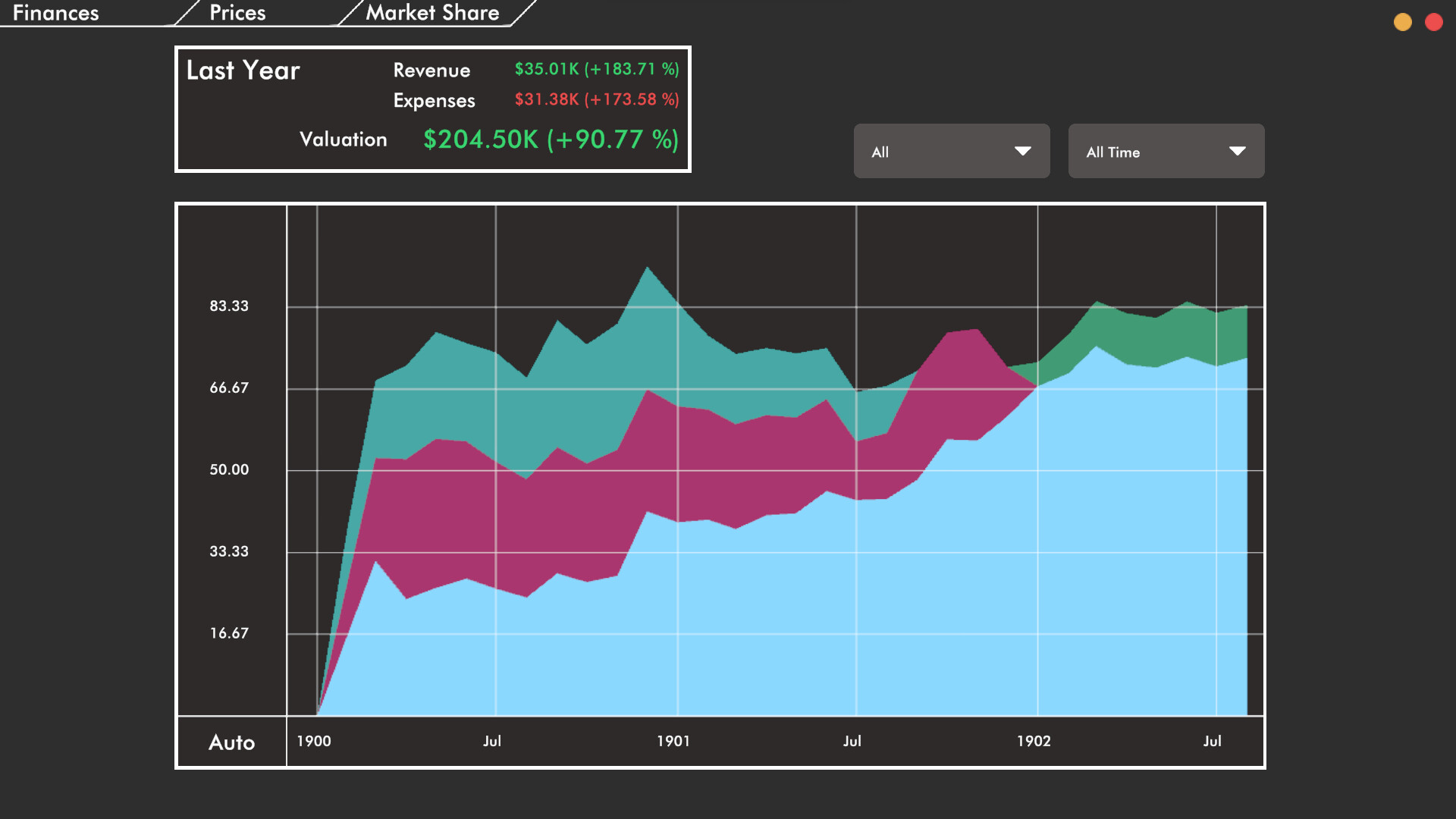Click the Revenue value in summary box

click(596, 69)
